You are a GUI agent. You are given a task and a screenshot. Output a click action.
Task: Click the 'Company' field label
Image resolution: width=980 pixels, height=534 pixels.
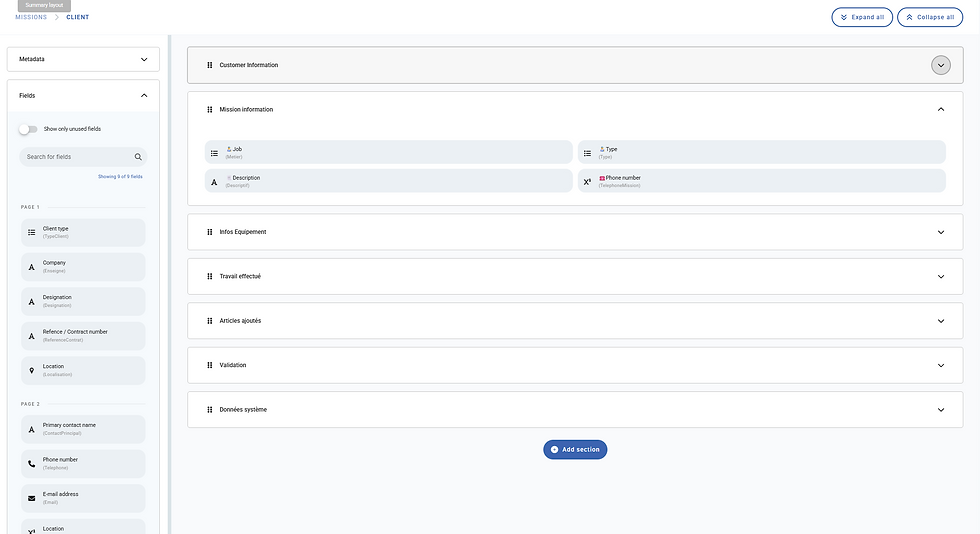click(54, 263)
